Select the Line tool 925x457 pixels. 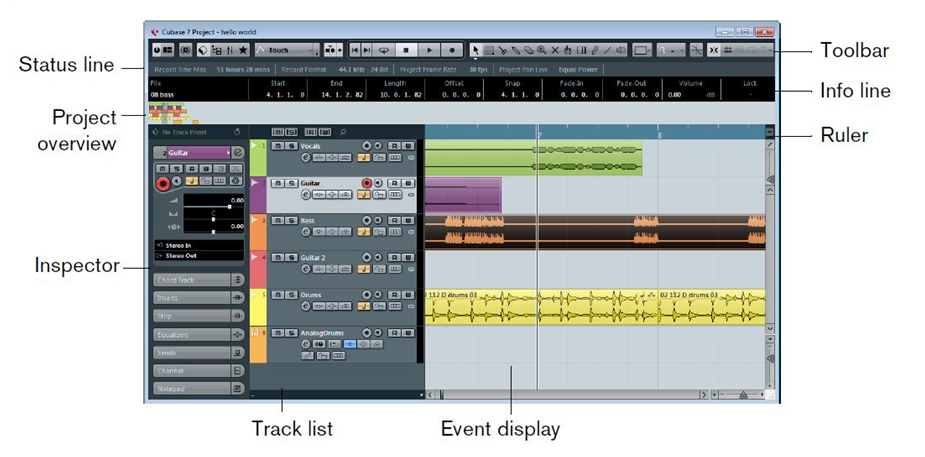(x=608, y=50)
